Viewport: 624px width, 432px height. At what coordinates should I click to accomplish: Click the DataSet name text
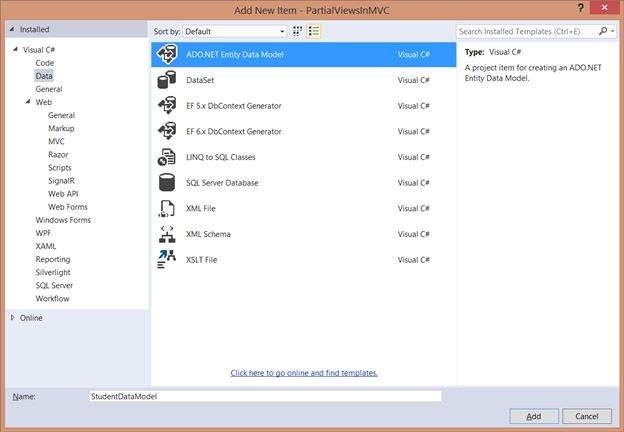tap(200, 80)
